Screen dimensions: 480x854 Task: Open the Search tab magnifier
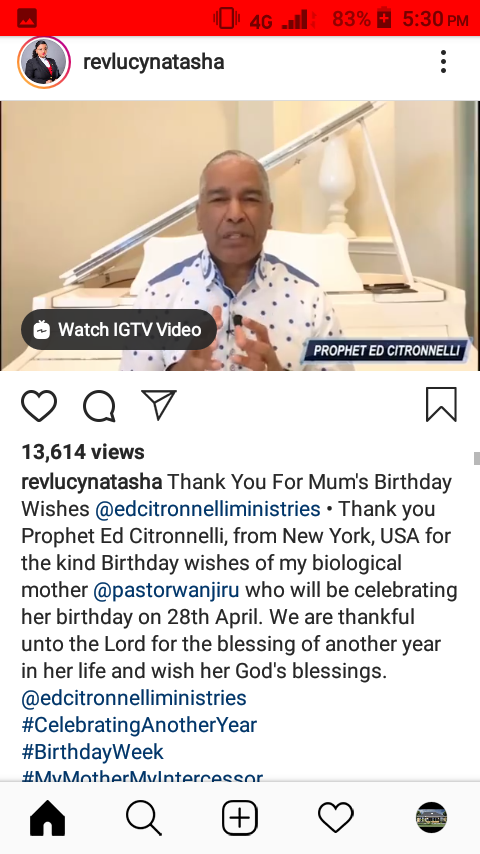pos(144,818)
